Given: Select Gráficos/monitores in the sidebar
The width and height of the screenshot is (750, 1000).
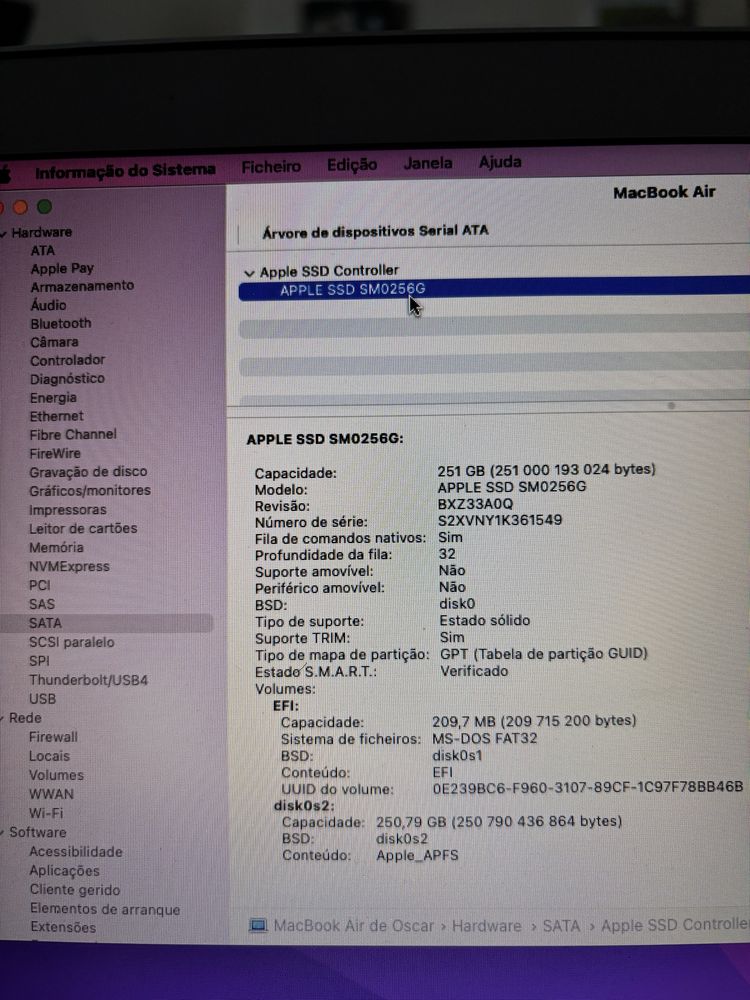Looking at the screenshot, I should point(90,490).
